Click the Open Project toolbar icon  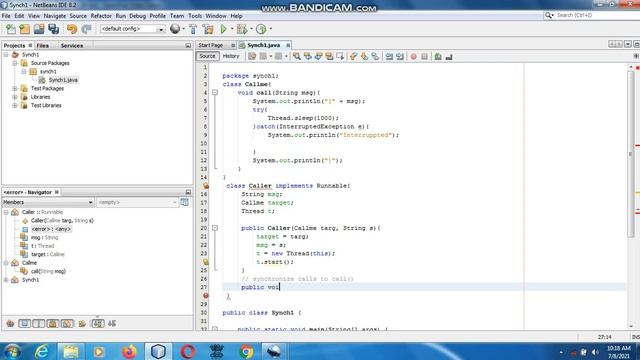[x=39, y=29]
